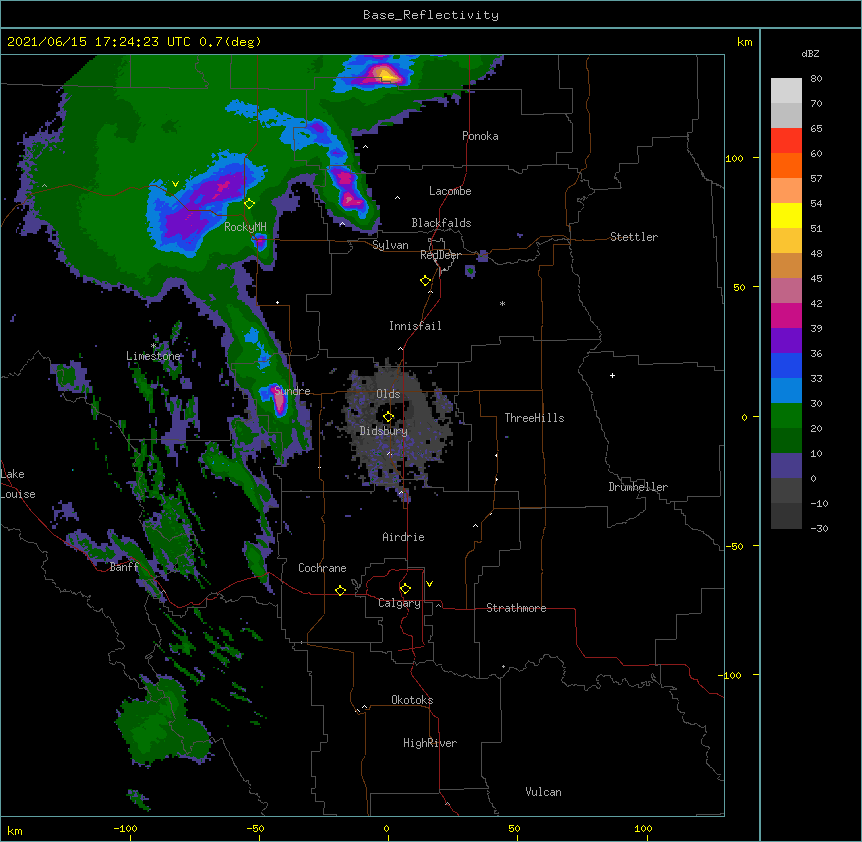Click the yellow diamond marker under Cochrane
Image resolution: width=862 pixels, height=842 pixels.
coord(340,590)
